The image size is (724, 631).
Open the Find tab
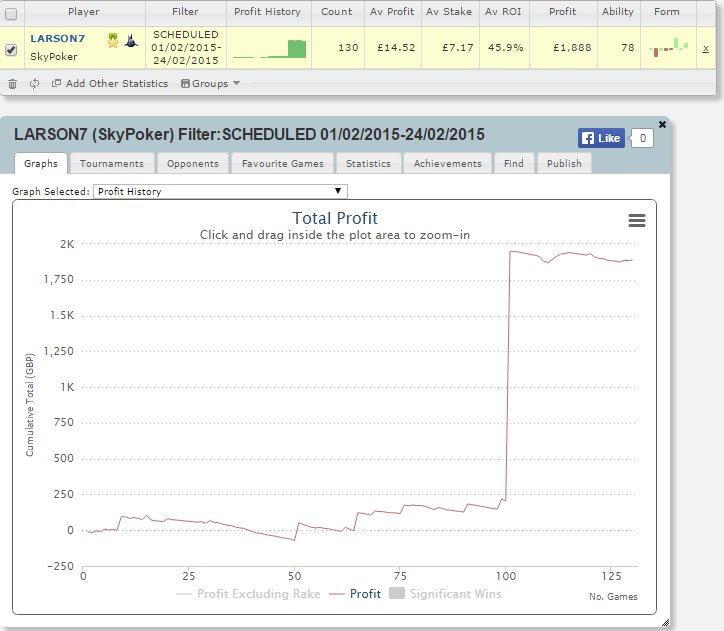[x=513, y=163]
